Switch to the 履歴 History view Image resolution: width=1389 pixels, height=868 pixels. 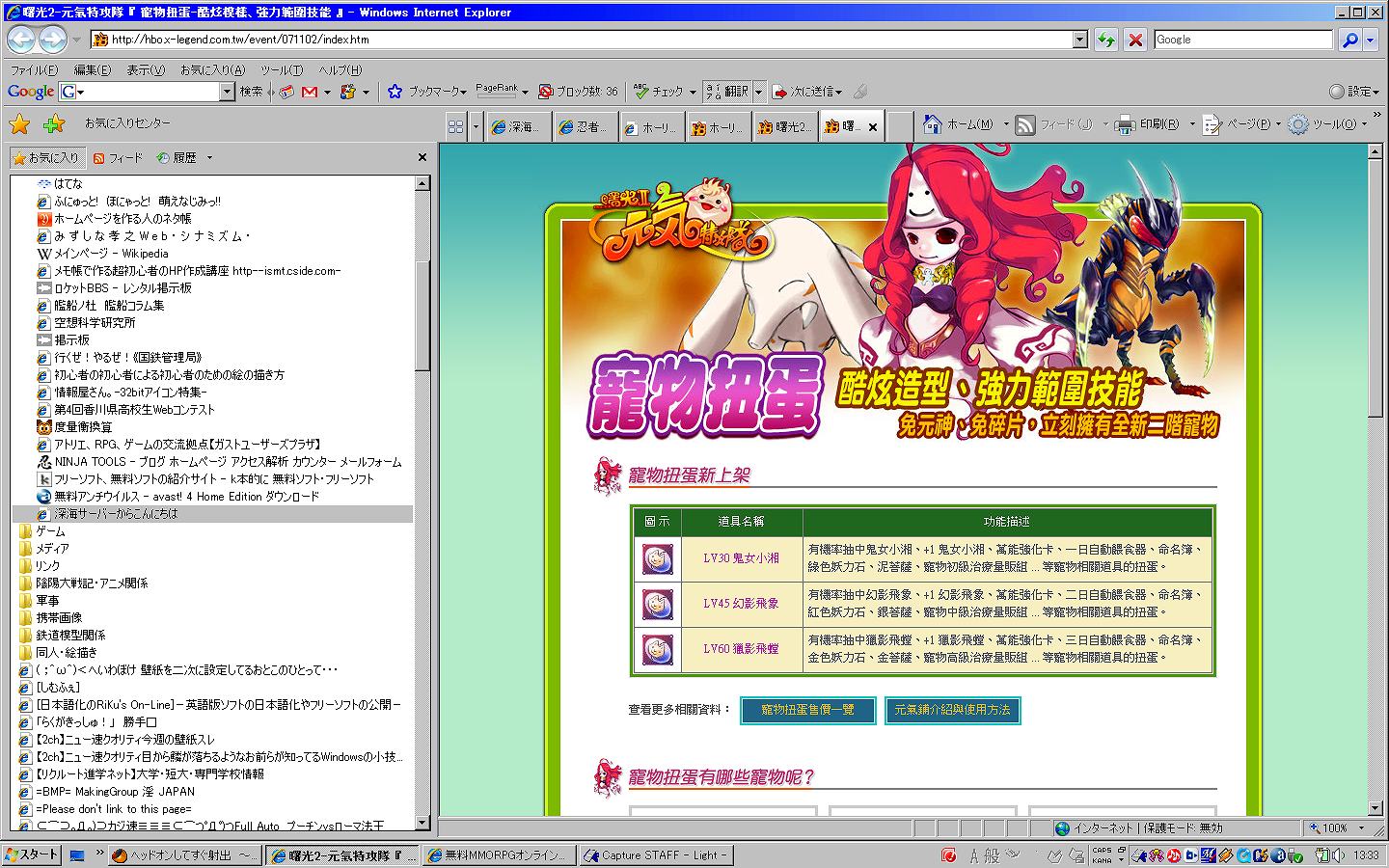(177, 157)
